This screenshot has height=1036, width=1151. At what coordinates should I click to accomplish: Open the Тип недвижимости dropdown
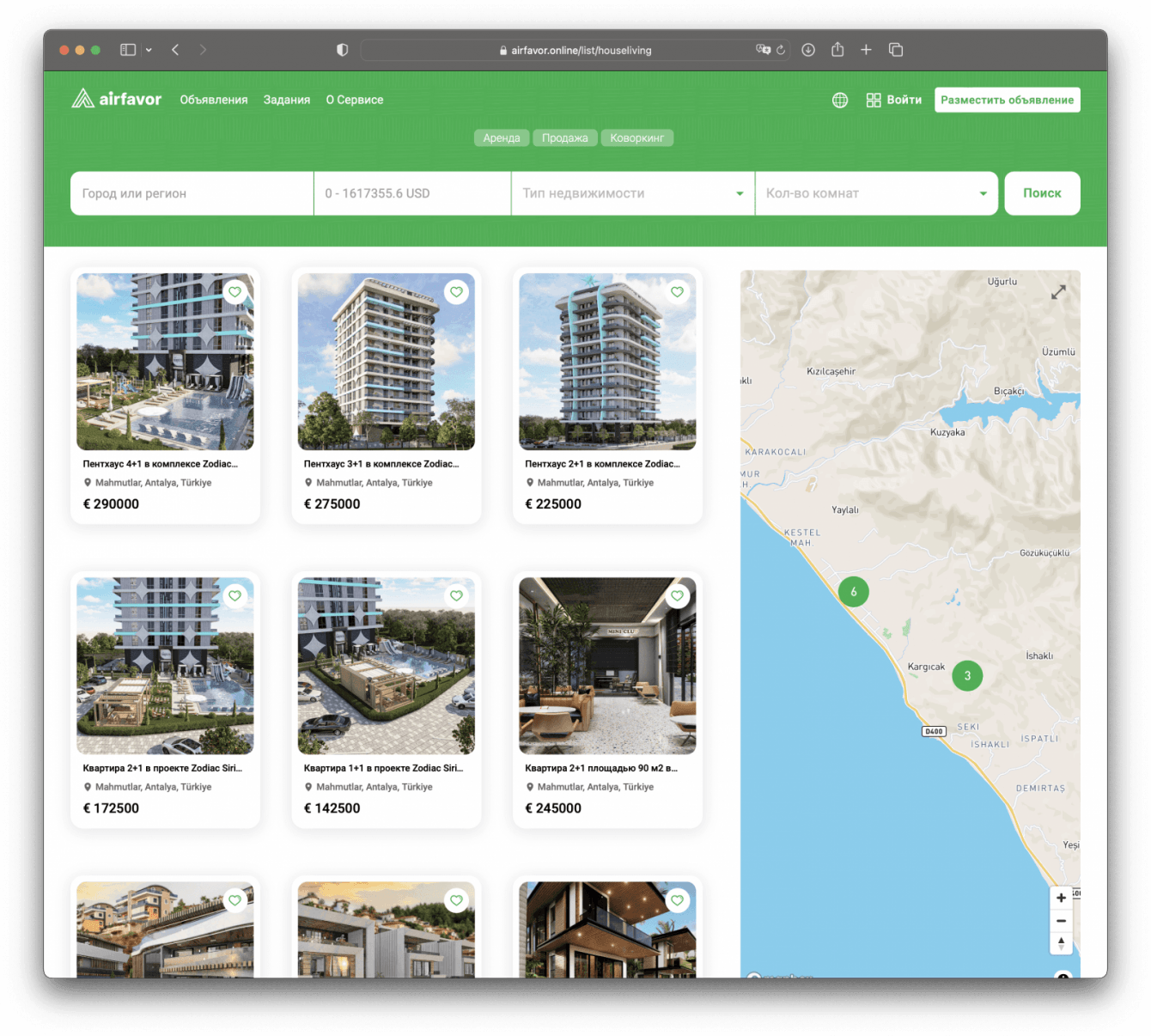[633, 193]
